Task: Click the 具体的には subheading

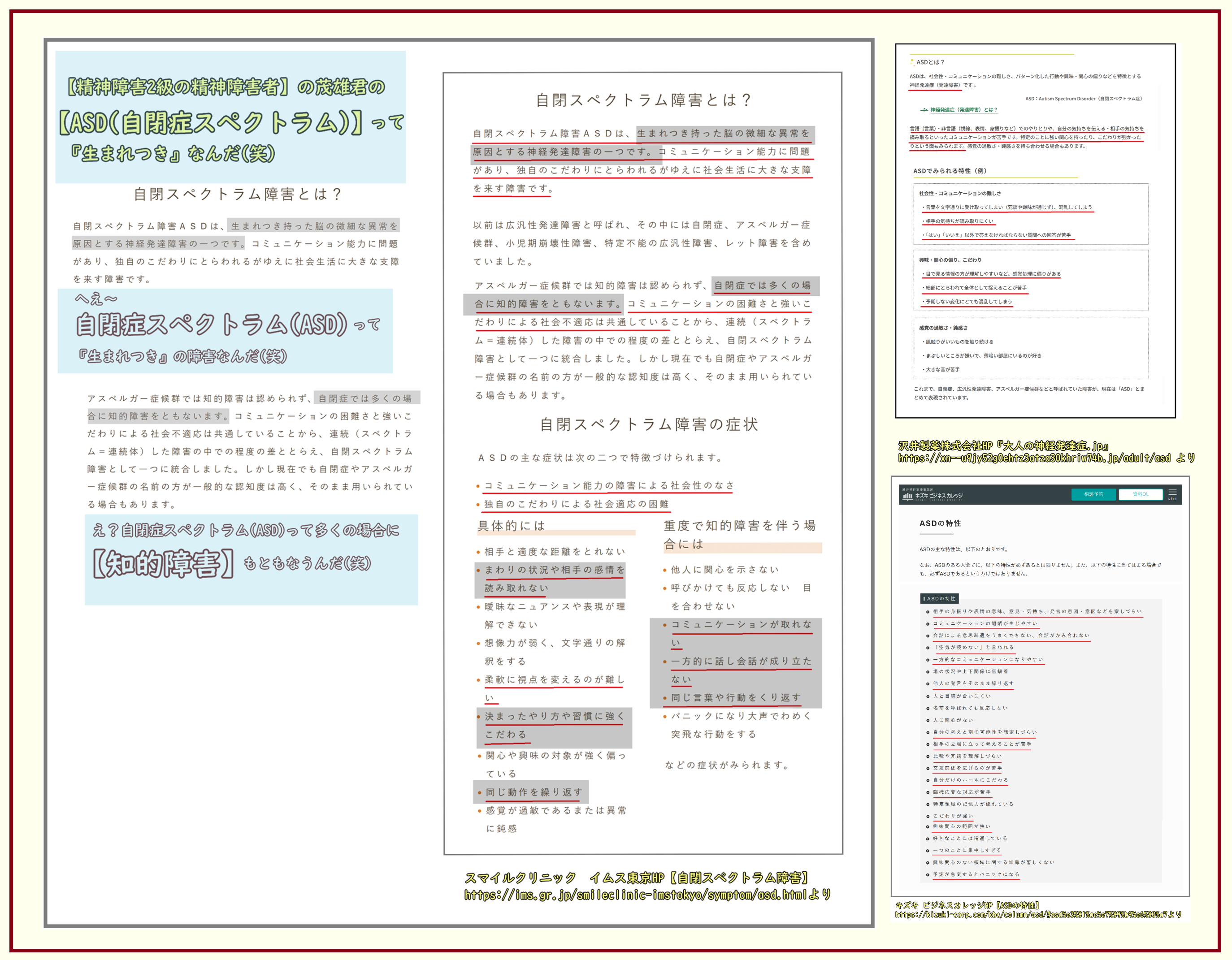Action: tap(511, 526)
